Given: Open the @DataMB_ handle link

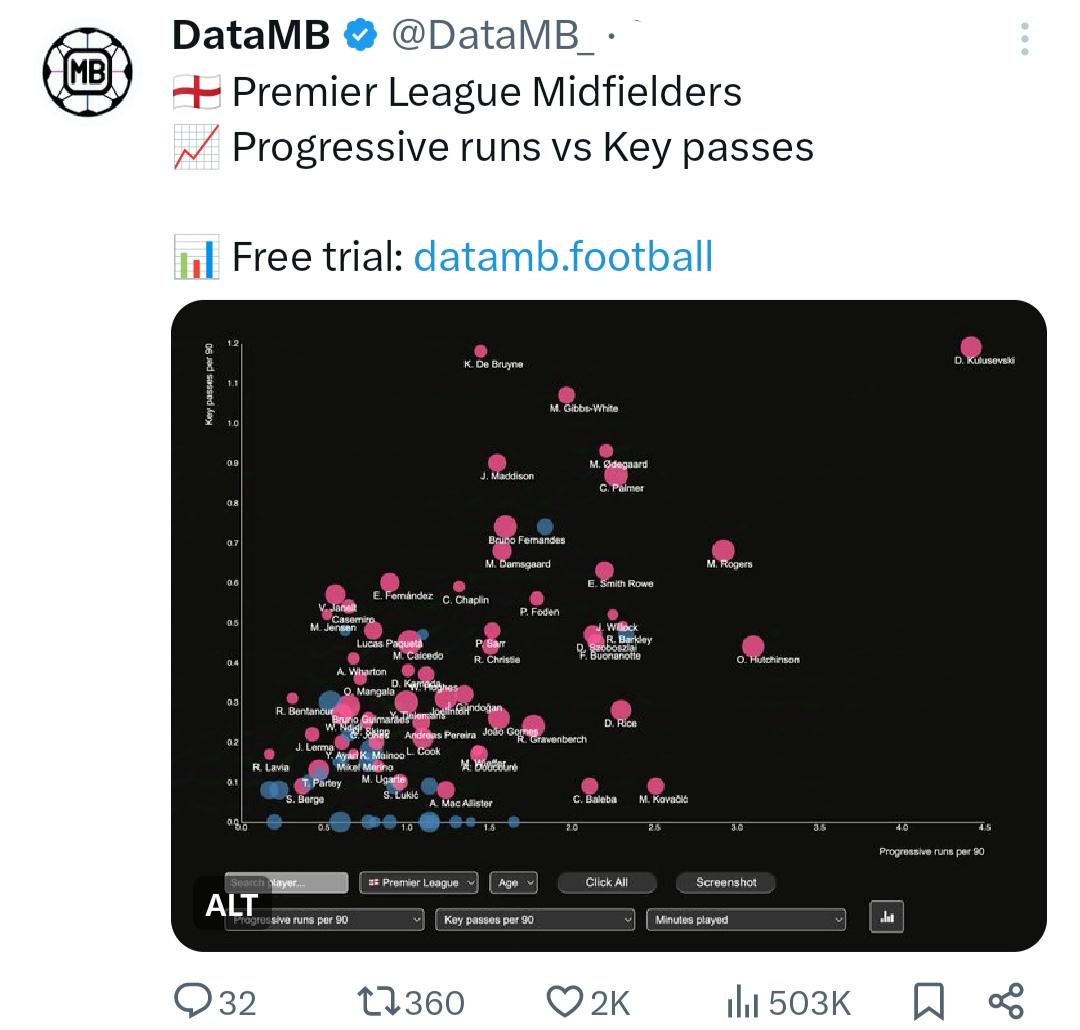Looking at the screenshot, I should pos(492,35).
